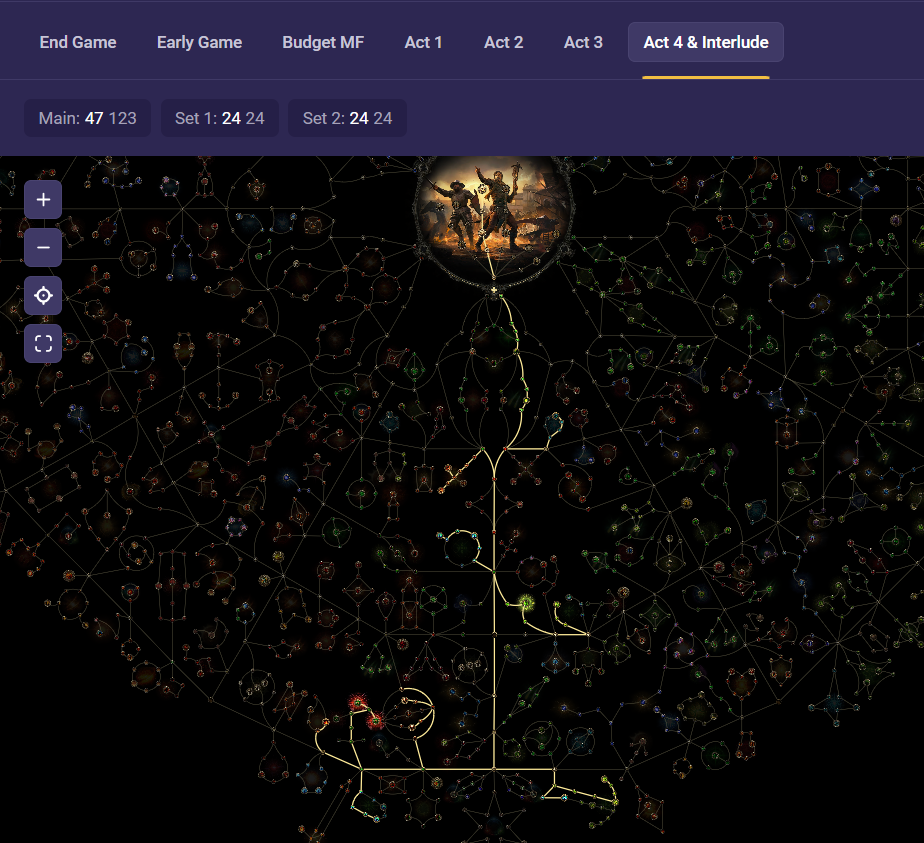Click the starting node below the portrait
924x843 pixels.
pos(494,291)
